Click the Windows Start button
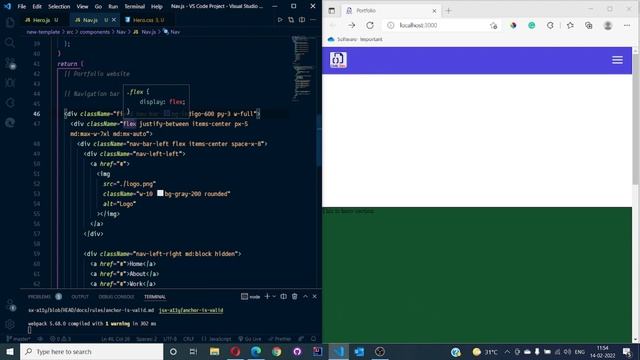This screenshot has height=360, width=640. click(x=10, y=351)
